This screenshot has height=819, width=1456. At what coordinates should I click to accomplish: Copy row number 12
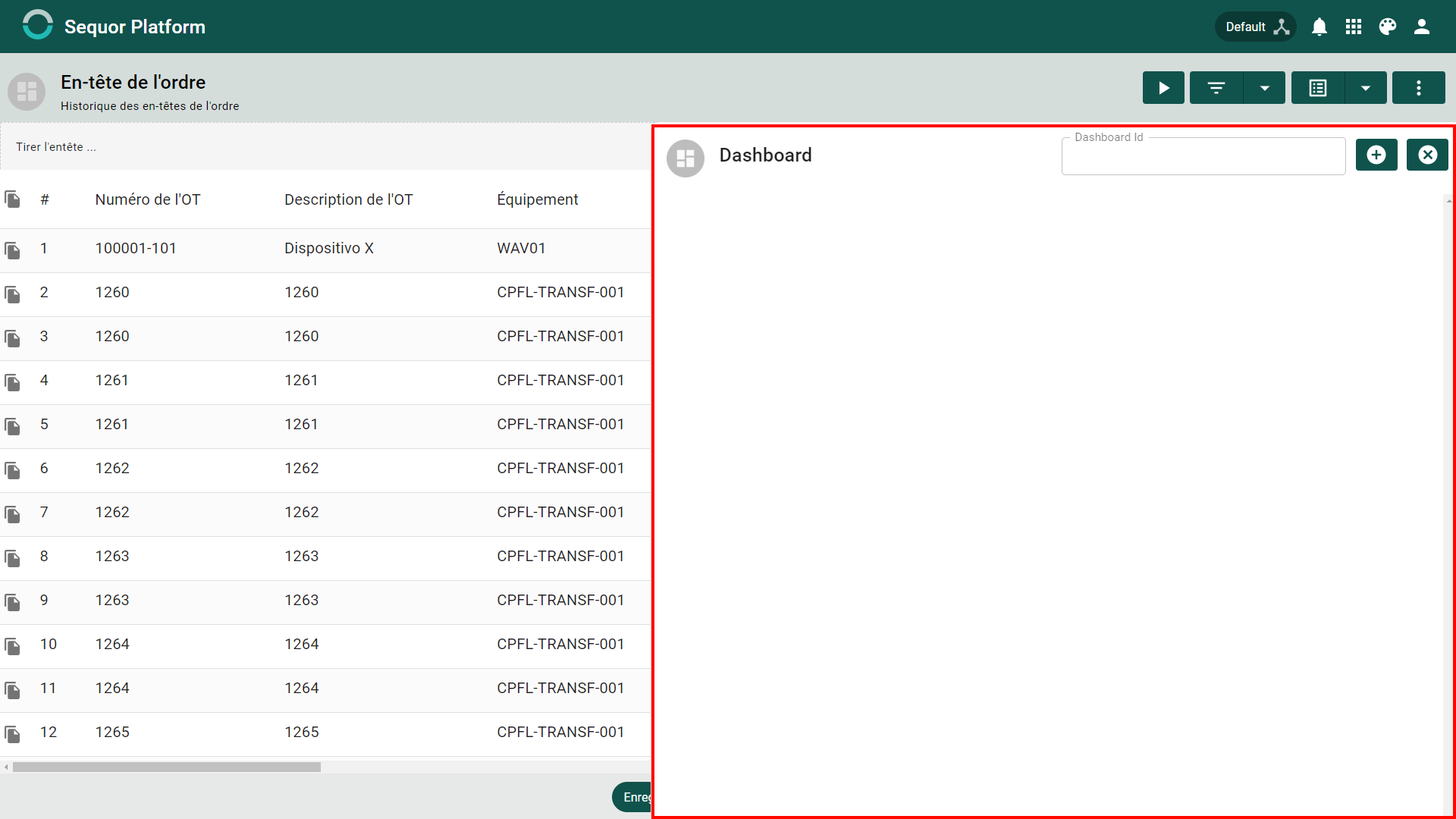(x=13, y=734)
